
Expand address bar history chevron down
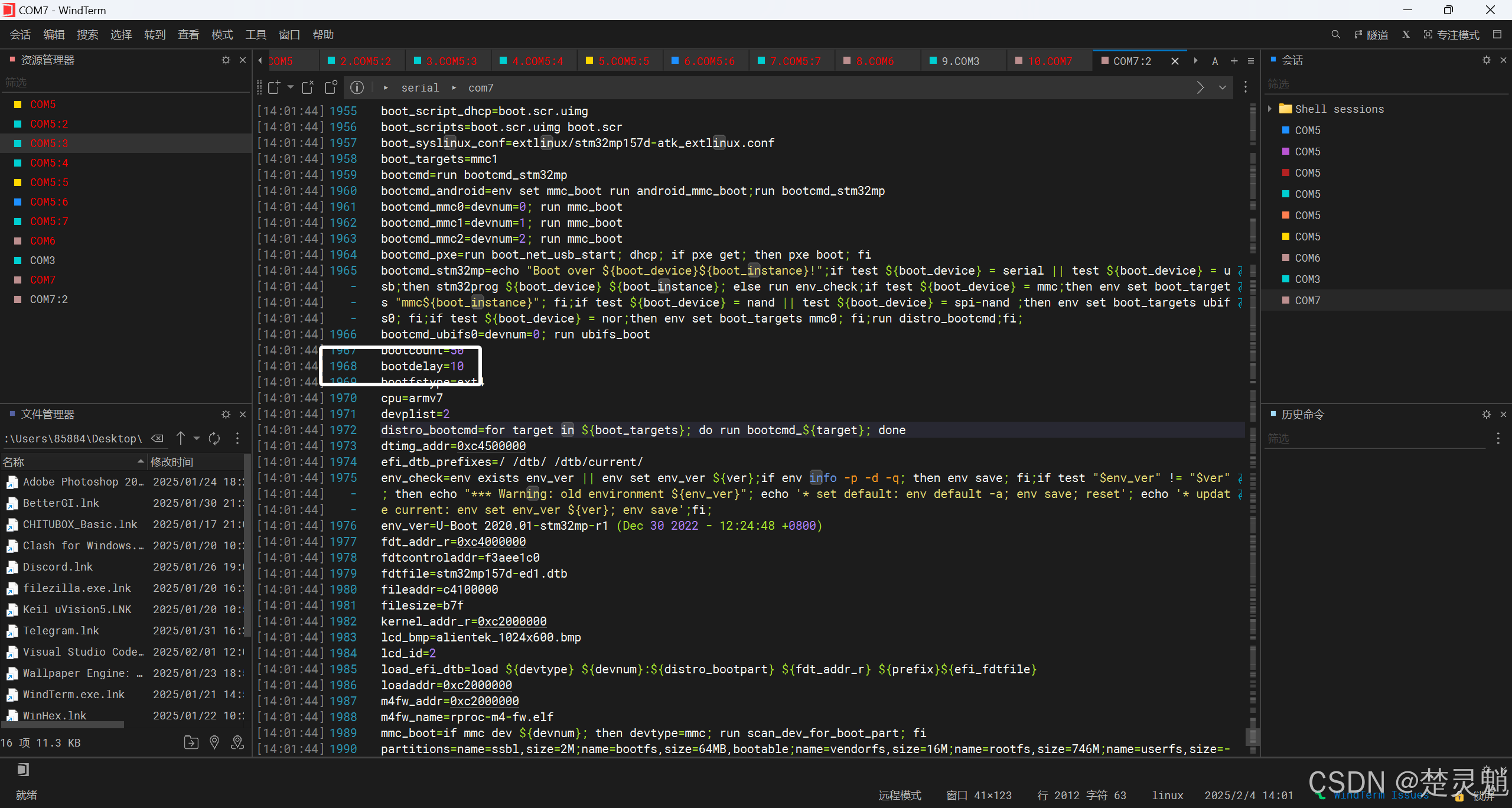point(1223,88)
